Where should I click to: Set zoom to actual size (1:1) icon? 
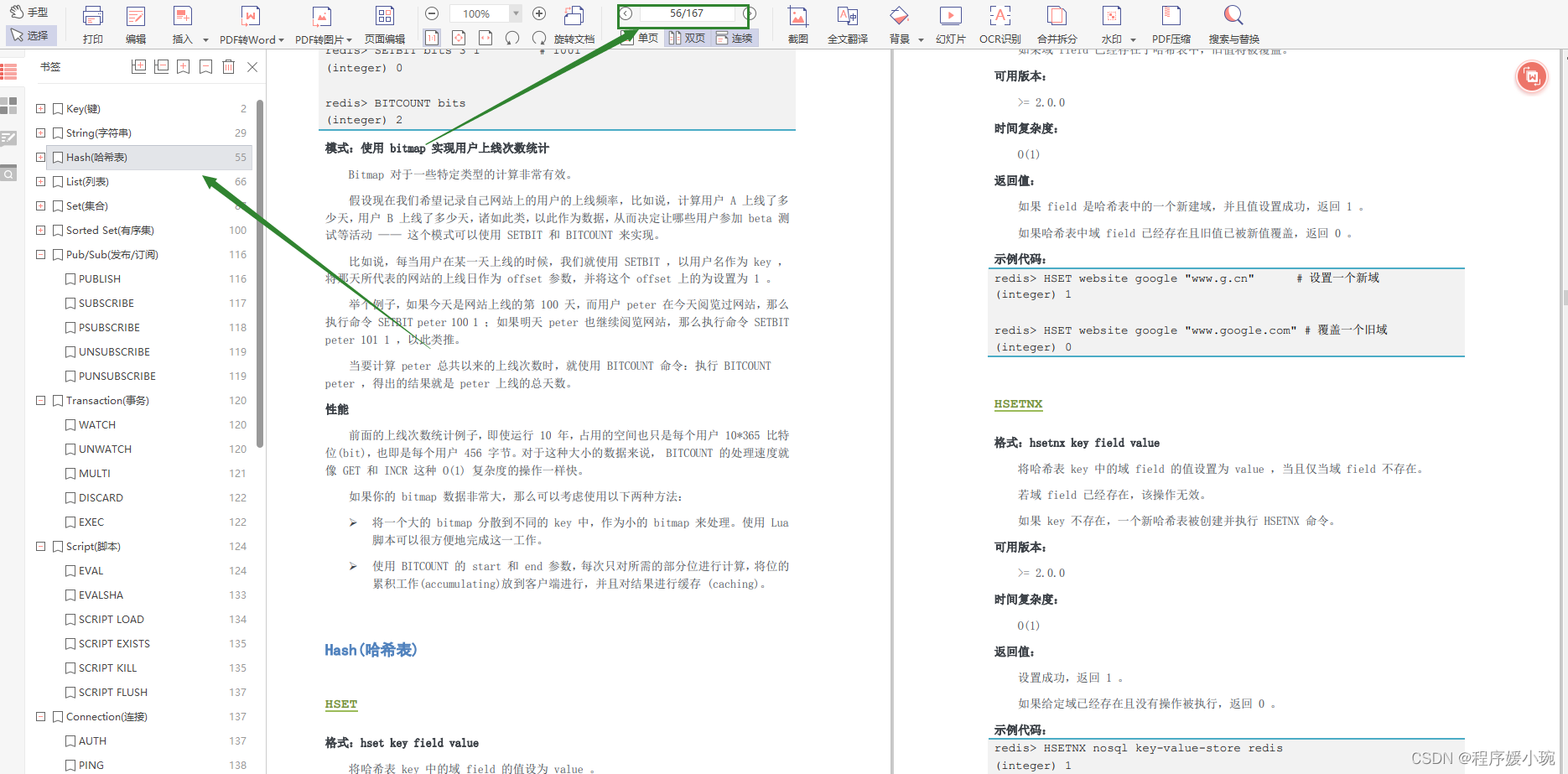[x=432, y=38]
